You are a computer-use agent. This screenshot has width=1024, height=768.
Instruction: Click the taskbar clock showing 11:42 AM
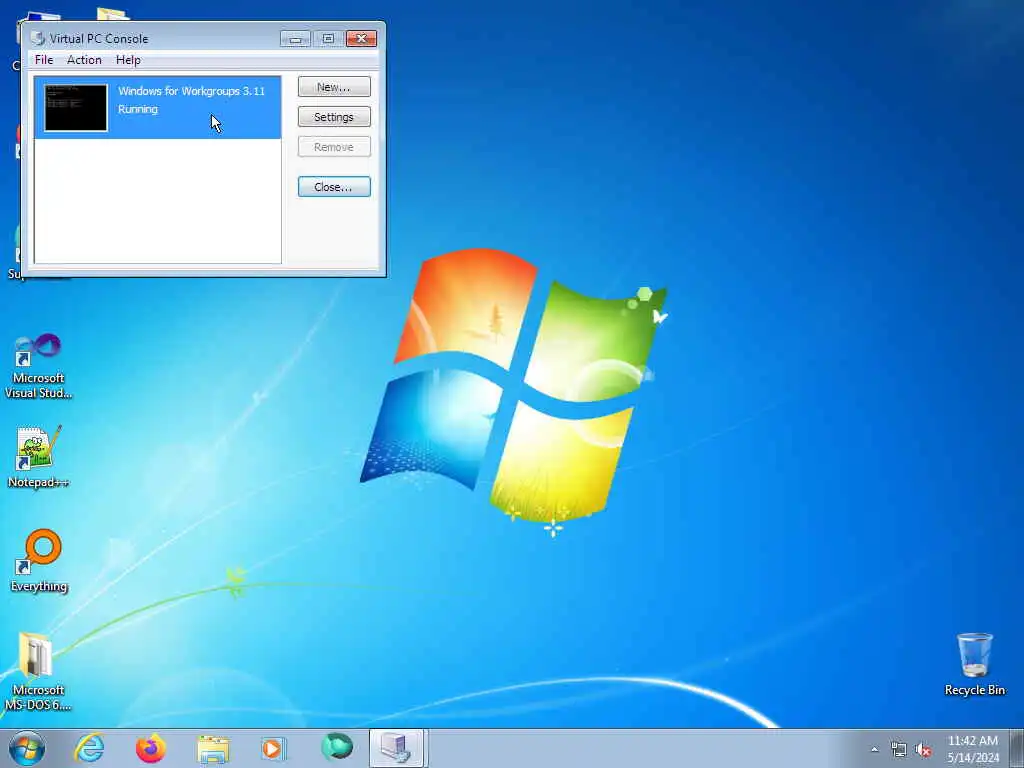pos(973,749)
